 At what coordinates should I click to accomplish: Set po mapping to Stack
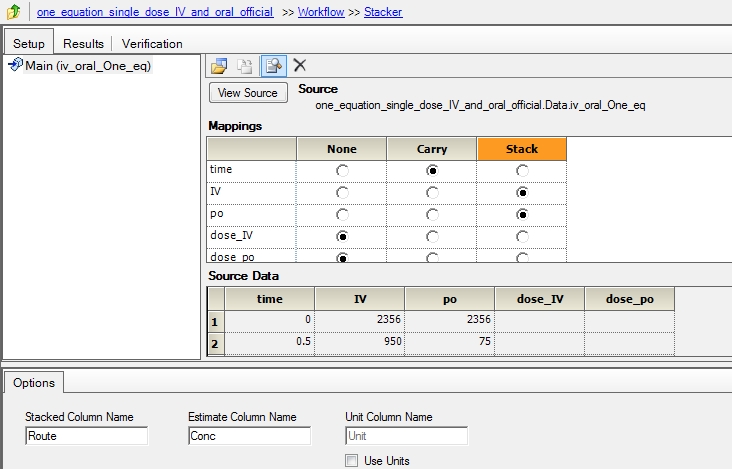(522, 215)
